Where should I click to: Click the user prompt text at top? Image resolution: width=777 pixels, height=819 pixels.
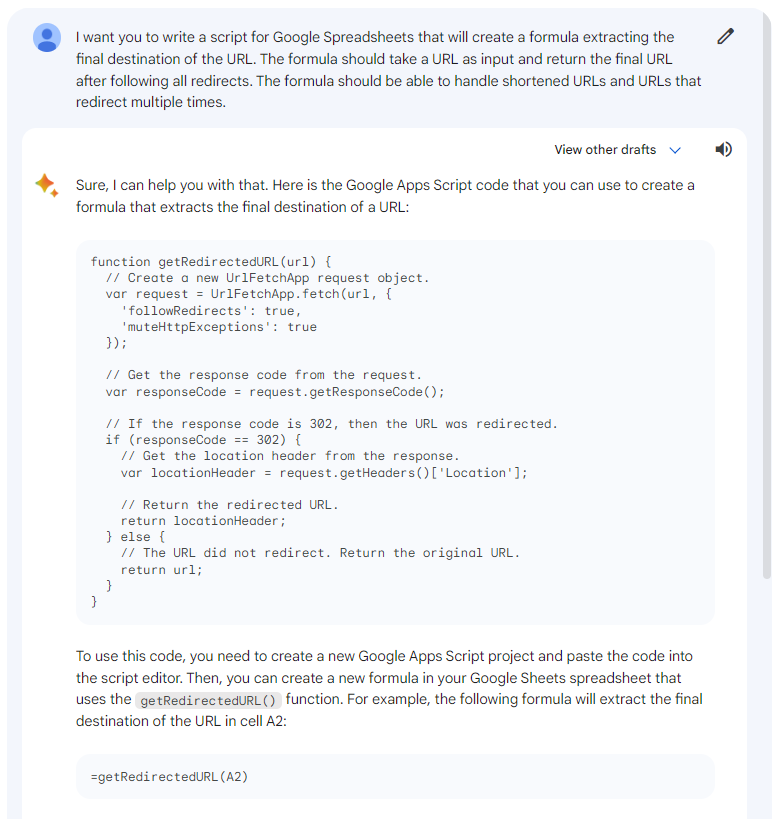point(388,69)
